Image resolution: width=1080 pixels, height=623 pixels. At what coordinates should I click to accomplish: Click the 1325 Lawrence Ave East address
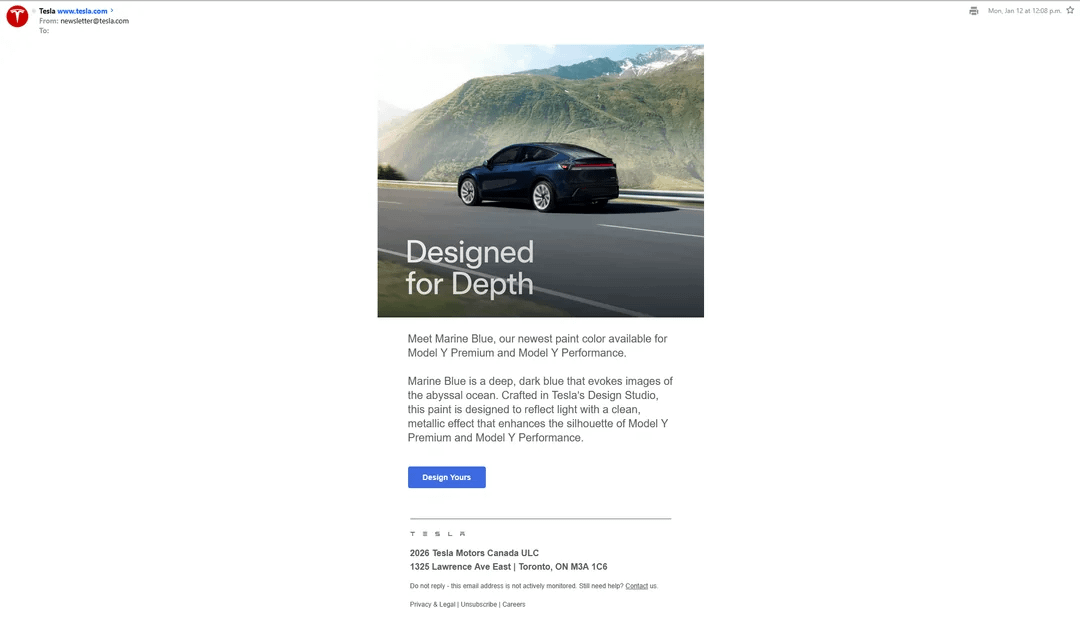[x=460, y=567]
